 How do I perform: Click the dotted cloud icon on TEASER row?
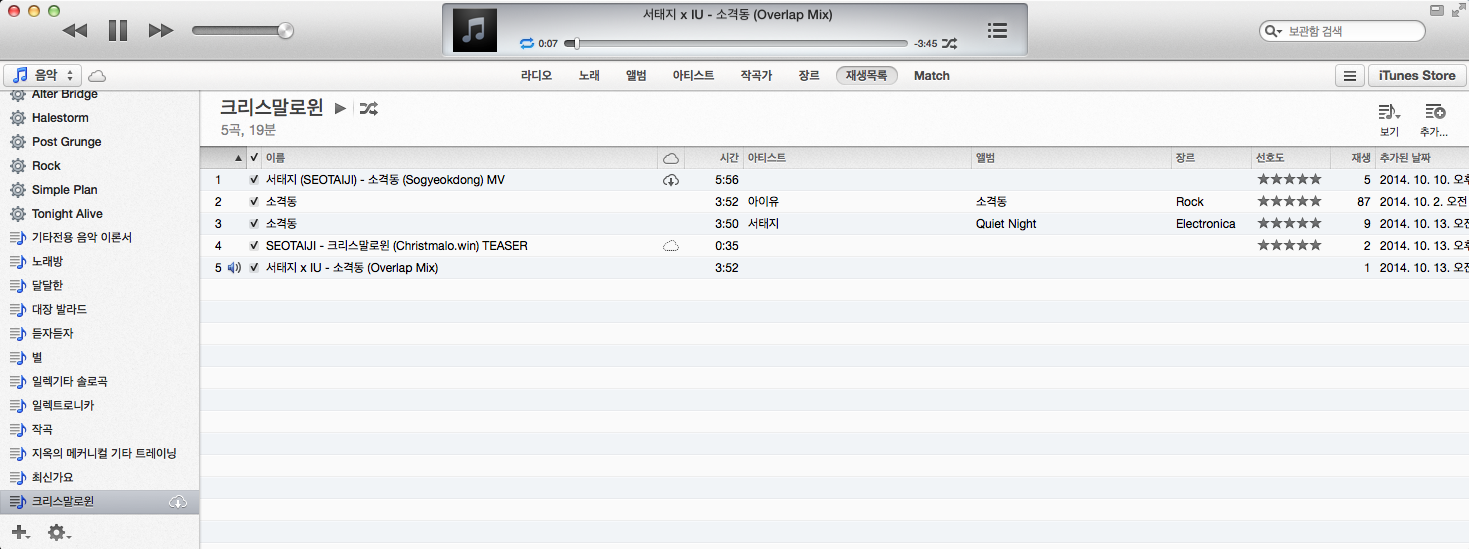click(671, 245)
